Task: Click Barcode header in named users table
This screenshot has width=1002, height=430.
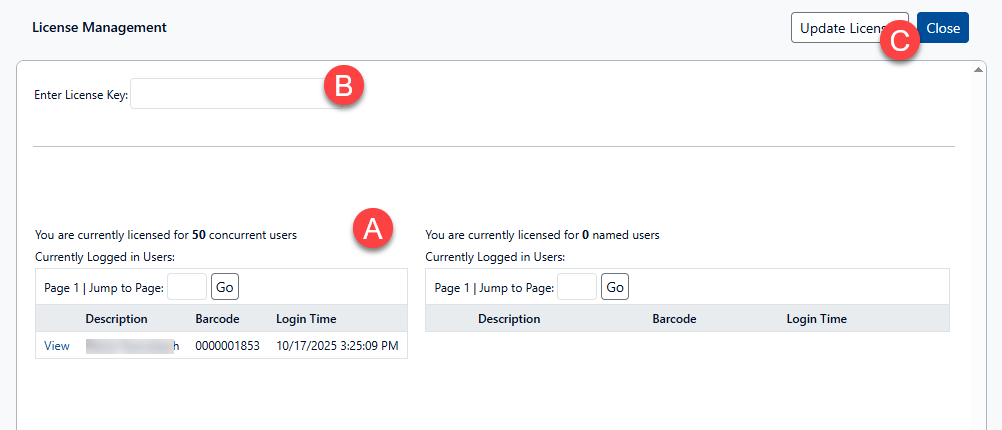Action: pos(674,319)
